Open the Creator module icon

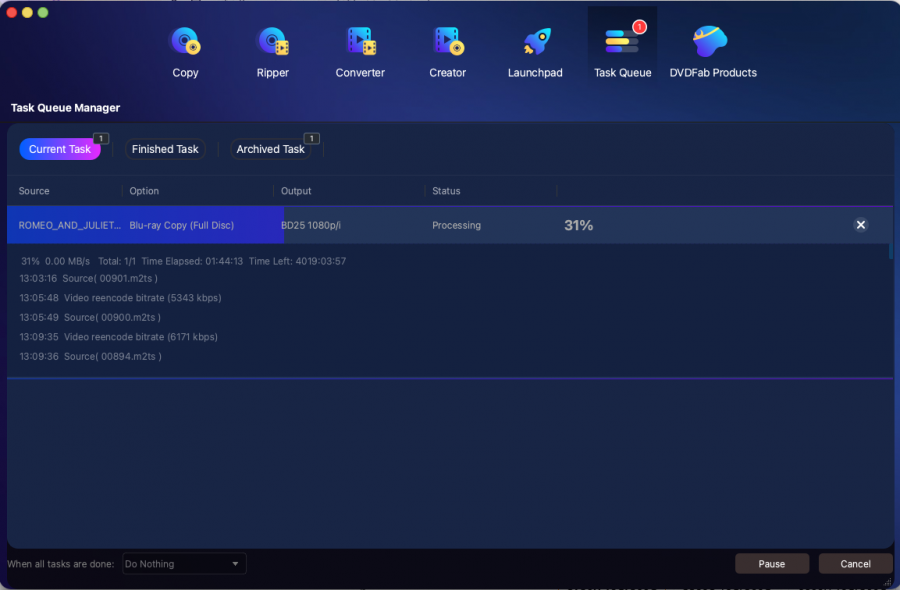pos(447,42)
